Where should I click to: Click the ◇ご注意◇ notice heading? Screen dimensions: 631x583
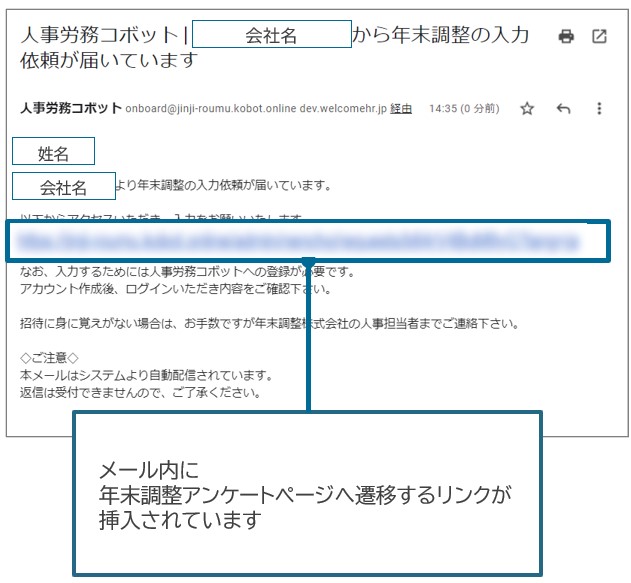pos(49,357)
